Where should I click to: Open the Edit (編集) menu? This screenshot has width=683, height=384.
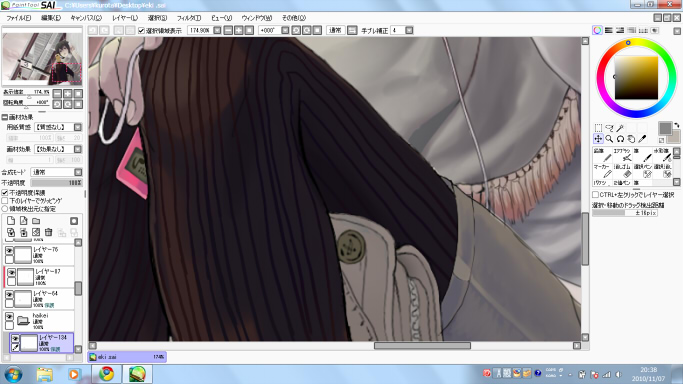(51, 18)
